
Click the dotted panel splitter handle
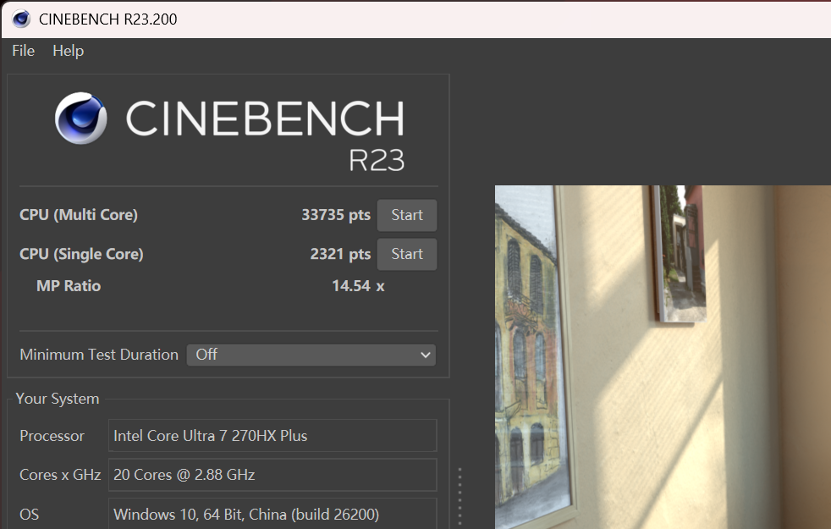coord(460,497)
